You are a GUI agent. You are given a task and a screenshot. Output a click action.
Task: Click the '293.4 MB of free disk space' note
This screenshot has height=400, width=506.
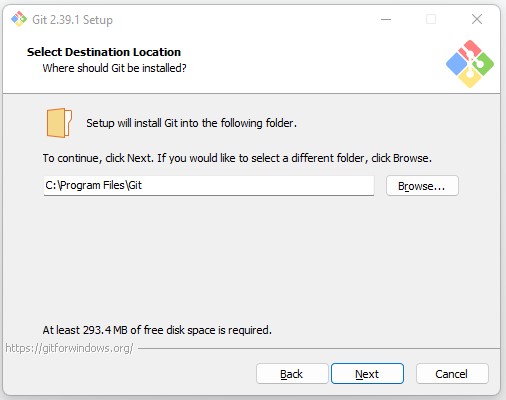(x=157, y=330)
